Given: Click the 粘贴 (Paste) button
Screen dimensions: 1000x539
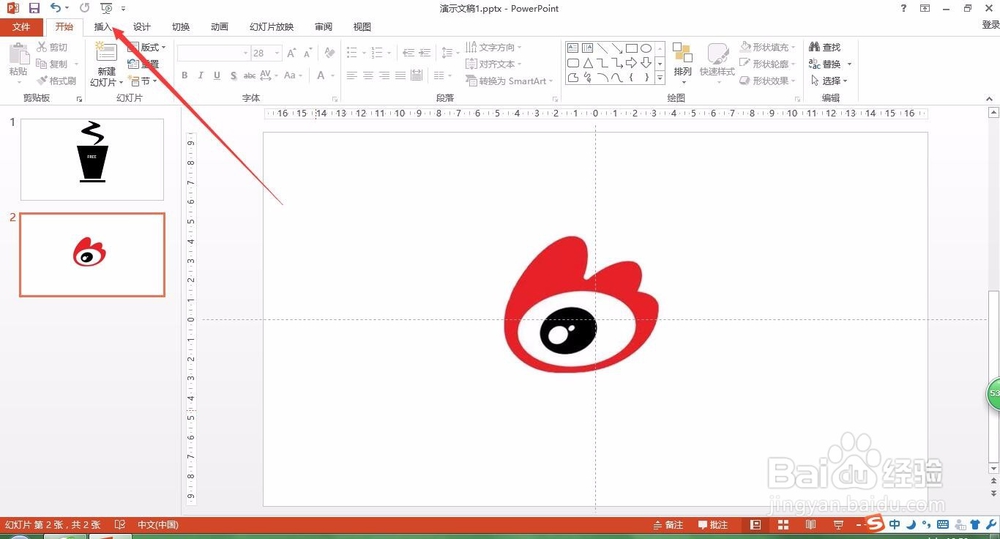Looking at the screenshot, I should 18,61.
